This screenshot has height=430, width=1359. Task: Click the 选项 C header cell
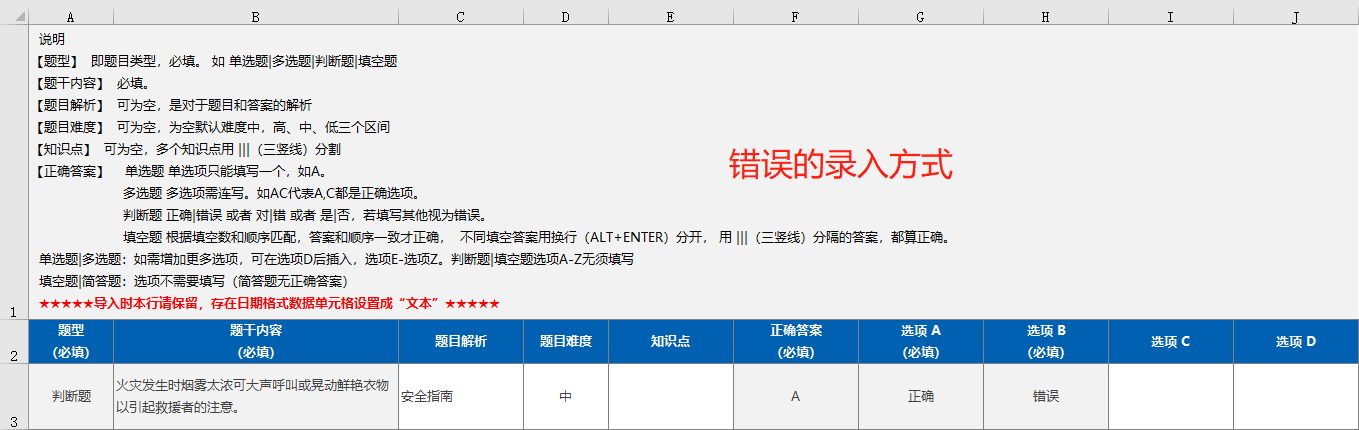(x=1170, y=341)
